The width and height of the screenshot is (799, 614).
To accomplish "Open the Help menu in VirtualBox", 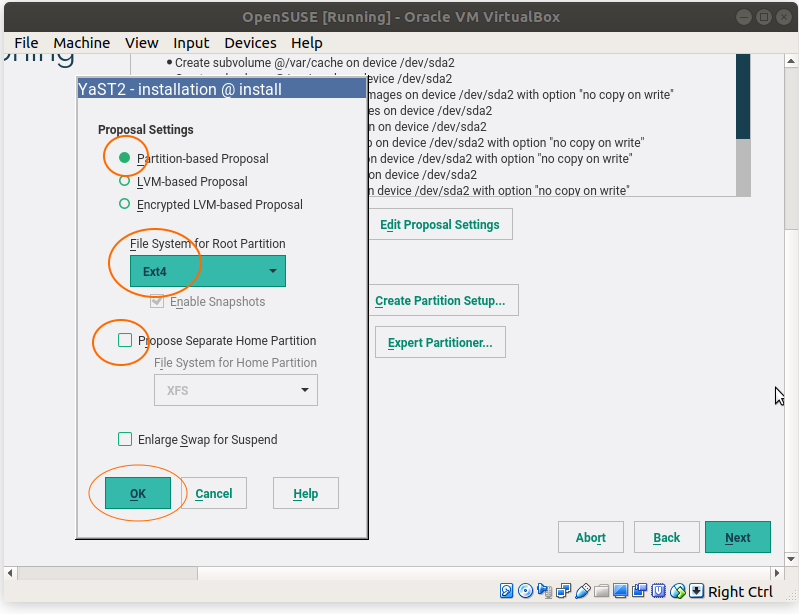I will (307, 43).
